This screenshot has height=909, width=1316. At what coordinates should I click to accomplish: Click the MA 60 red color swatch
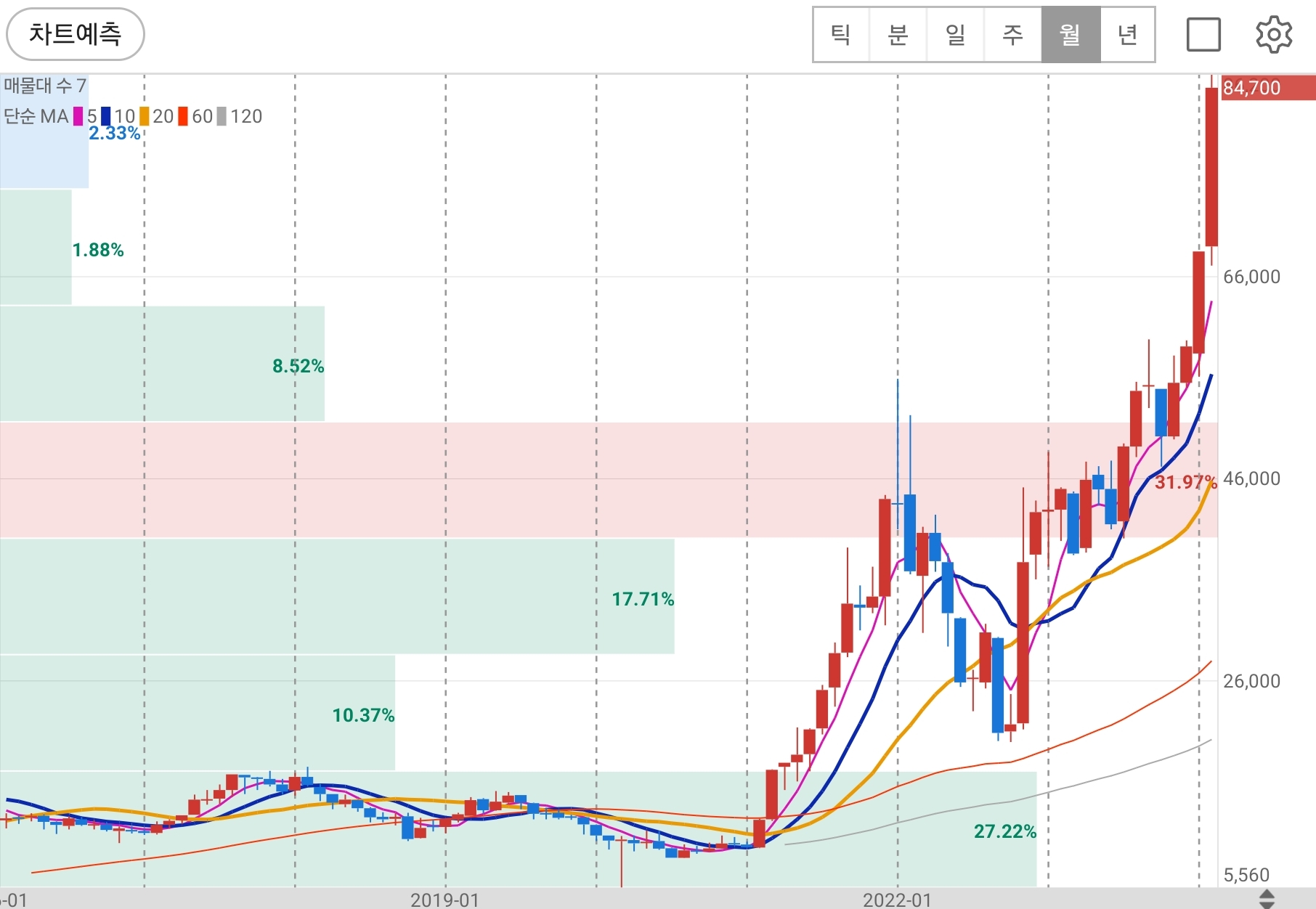click(x=183, y=116)
